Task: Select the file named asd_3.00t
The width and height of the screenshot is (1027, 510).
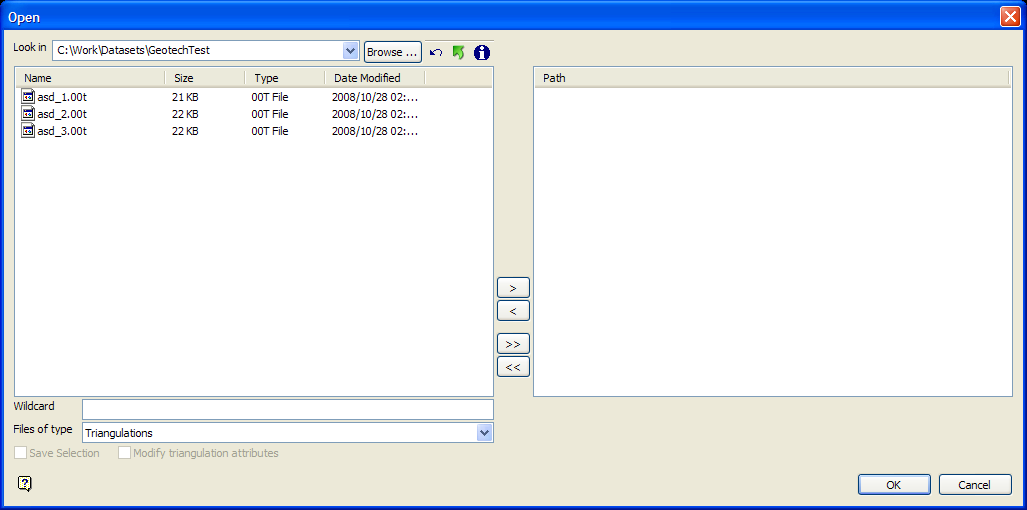Action: click(x=62, y=131)
